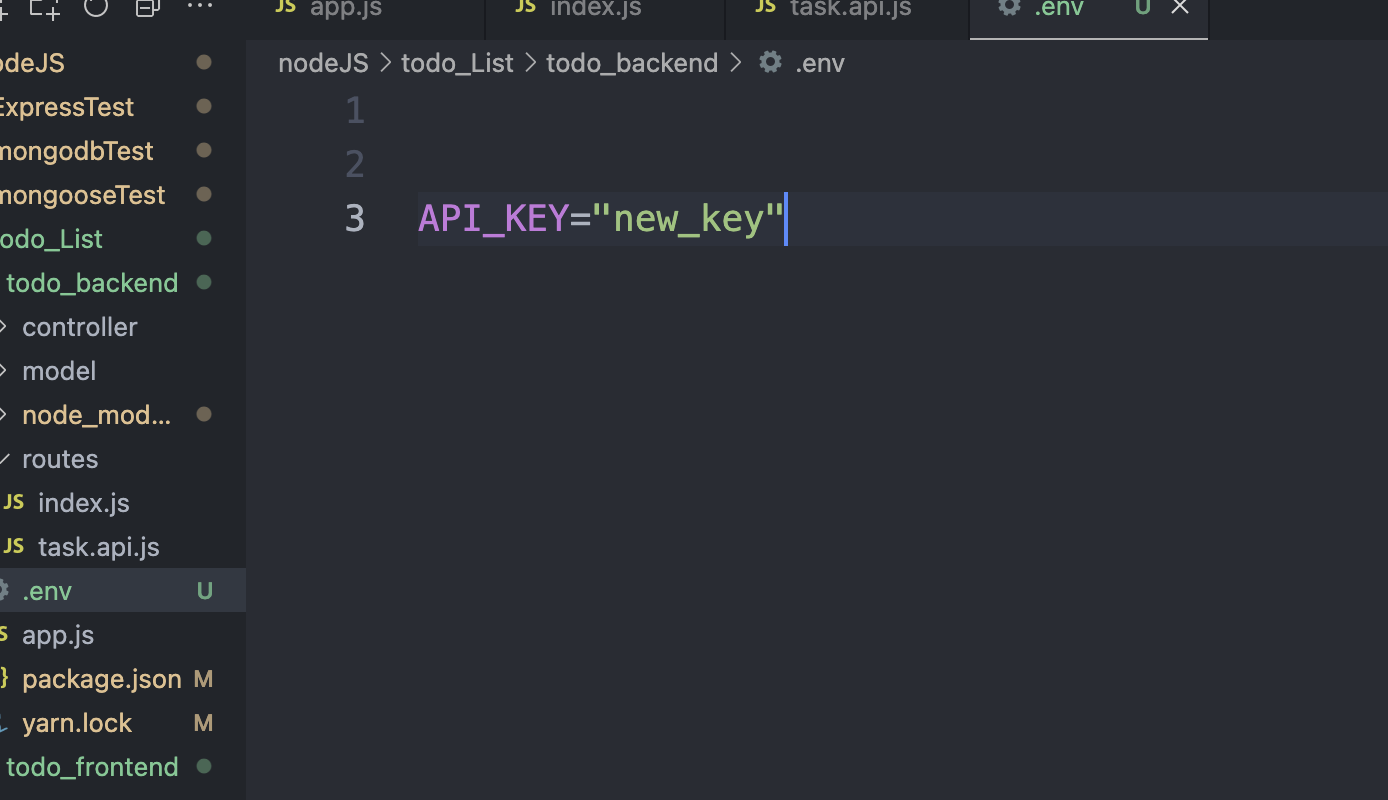Click the Refresh Explorer icon
The height and width of the screenshot is (800, 1388).
point(96,7)
